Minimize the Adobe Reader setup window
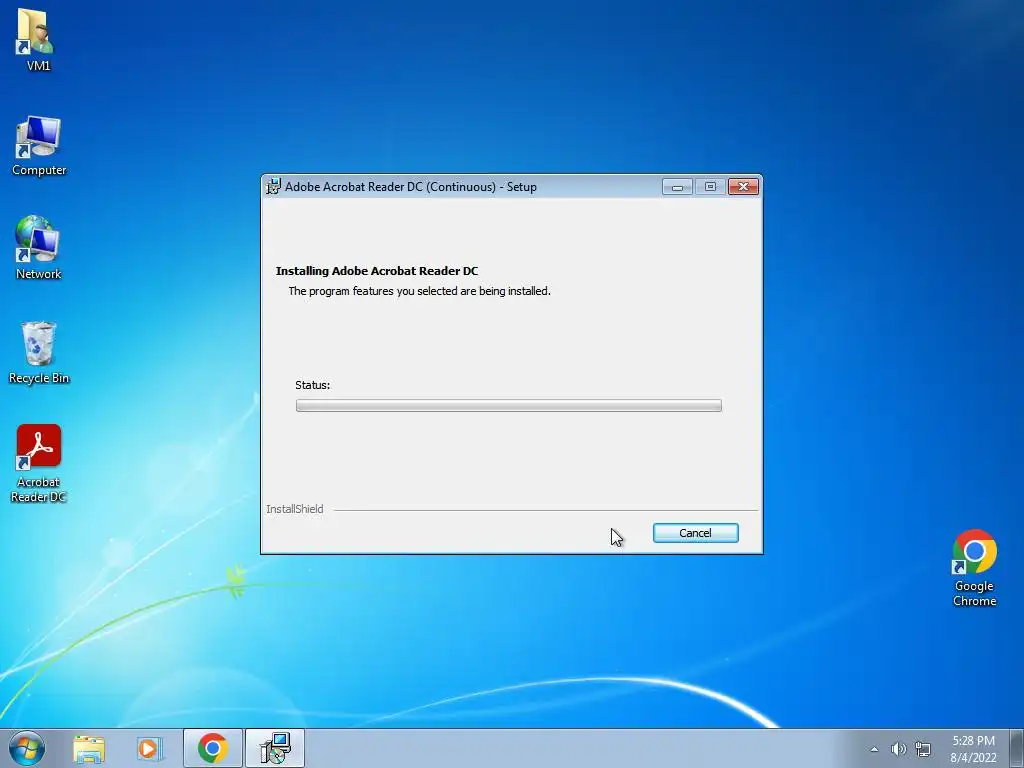This screenshot has width=1024, height=768. (x=677, y=187)
